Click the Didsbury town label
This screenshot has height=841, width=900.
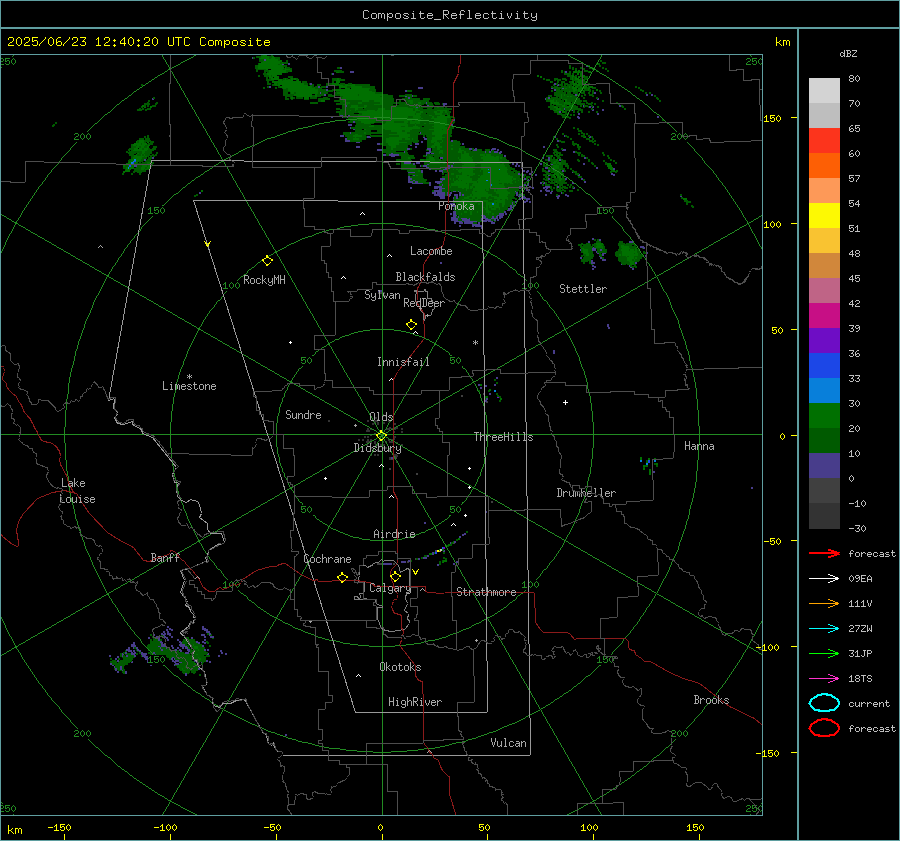377,448
